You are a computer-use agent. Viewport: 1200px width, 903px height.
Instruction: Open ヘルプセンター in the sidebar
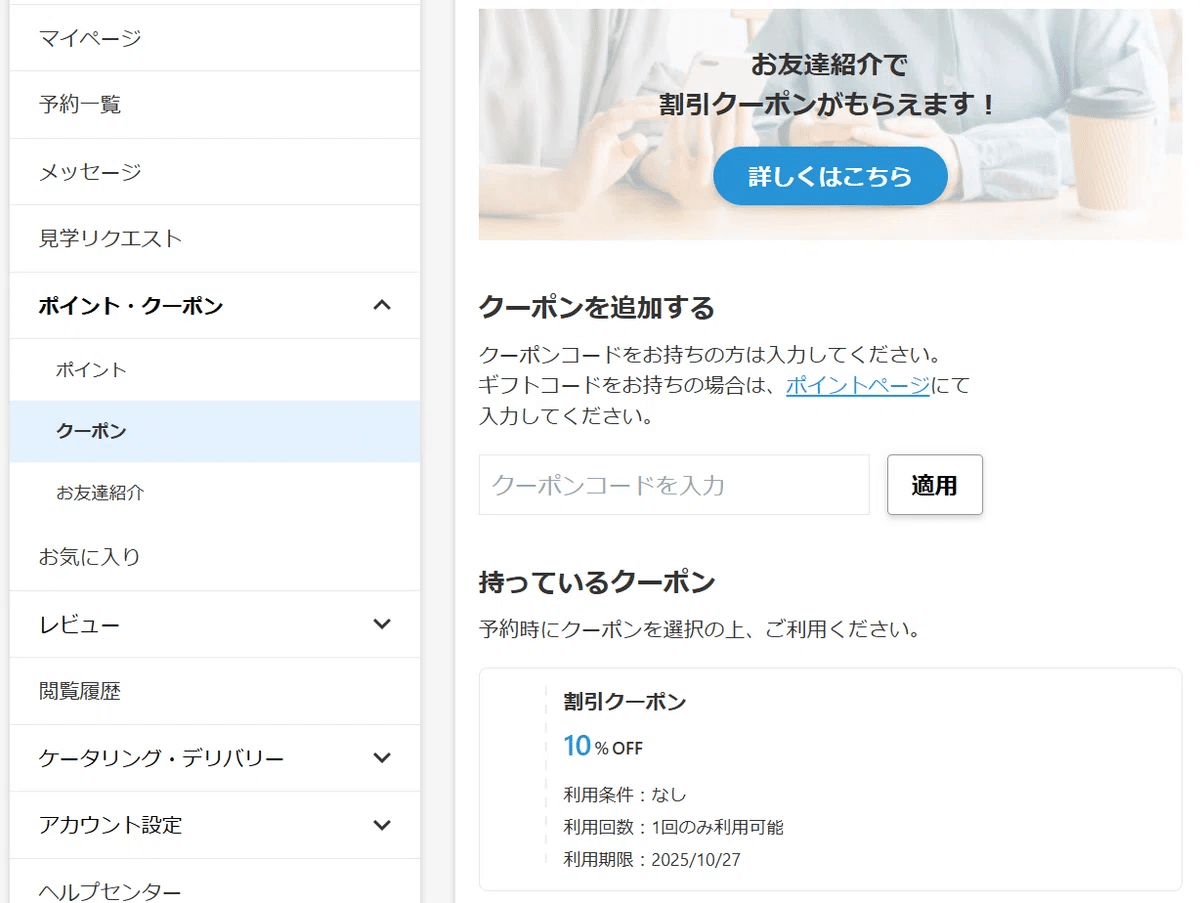click(x=110, y=890)
